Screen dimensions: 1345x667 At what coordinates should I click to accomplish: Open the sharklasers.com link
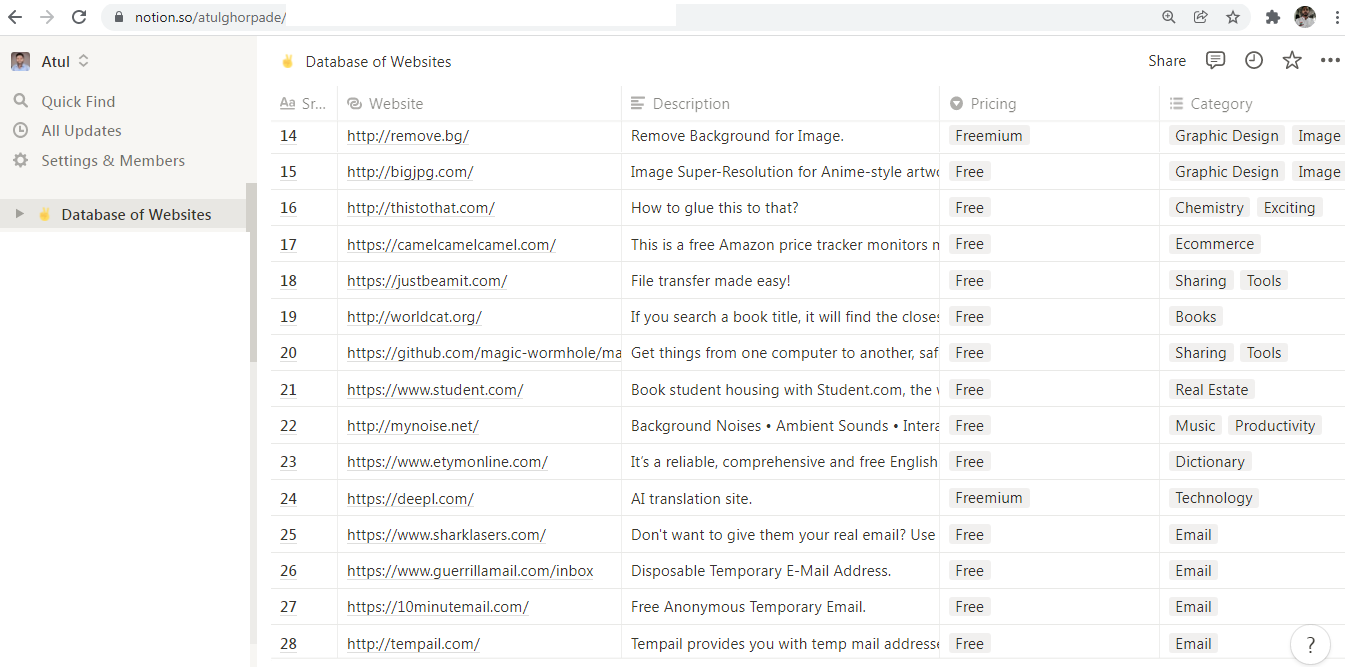pos(446,535)
